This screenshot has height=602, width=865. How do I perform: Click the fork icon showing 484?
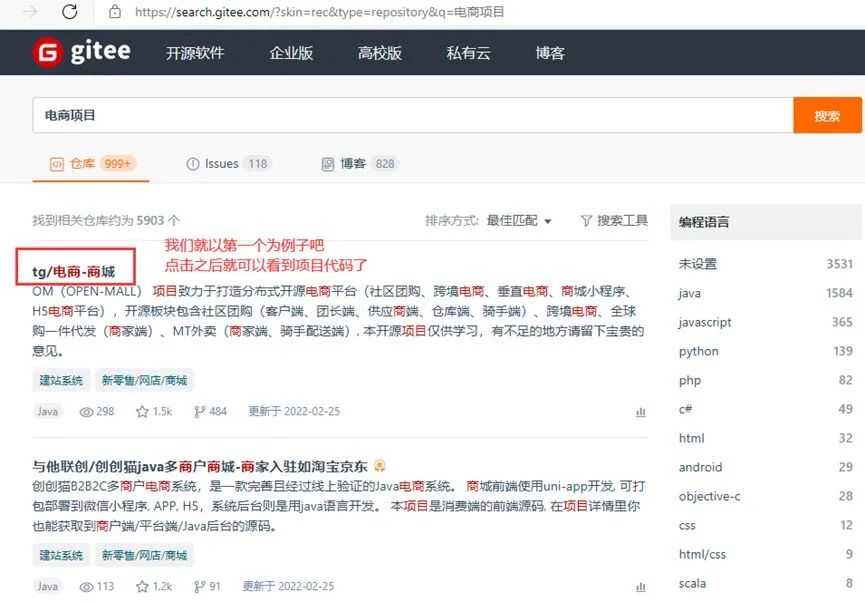[199, 412]
